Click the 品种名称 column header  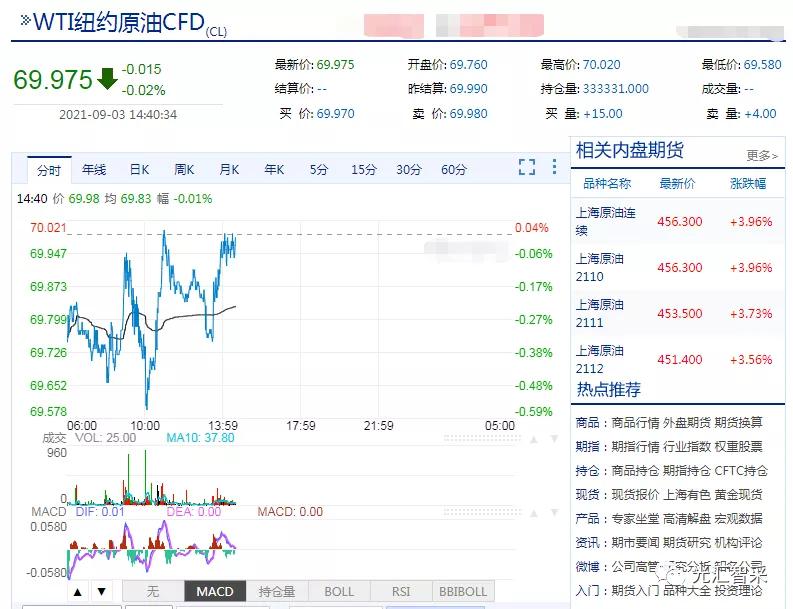coord(607,184)
